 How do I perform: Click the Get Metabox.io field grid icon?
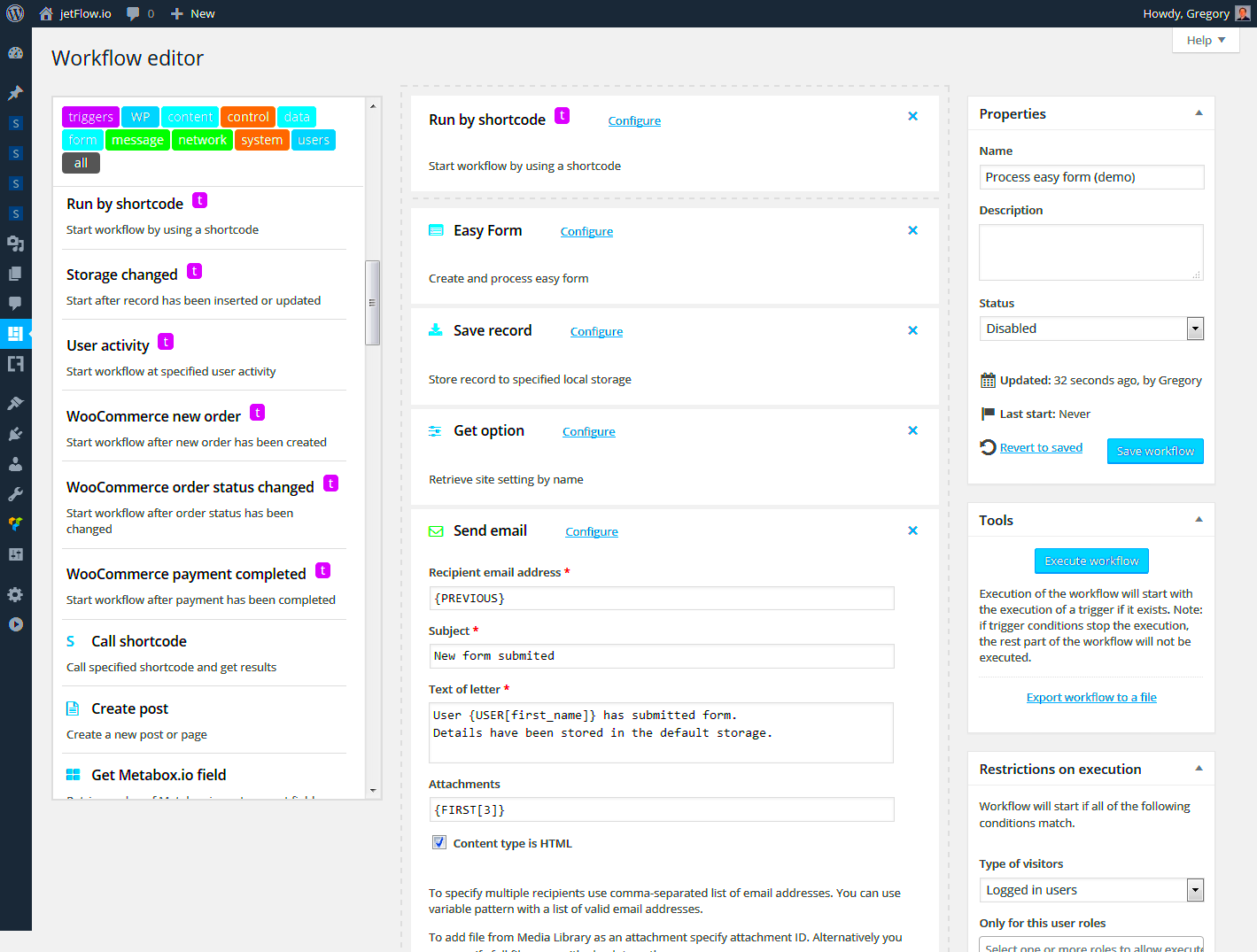[74, 775]
